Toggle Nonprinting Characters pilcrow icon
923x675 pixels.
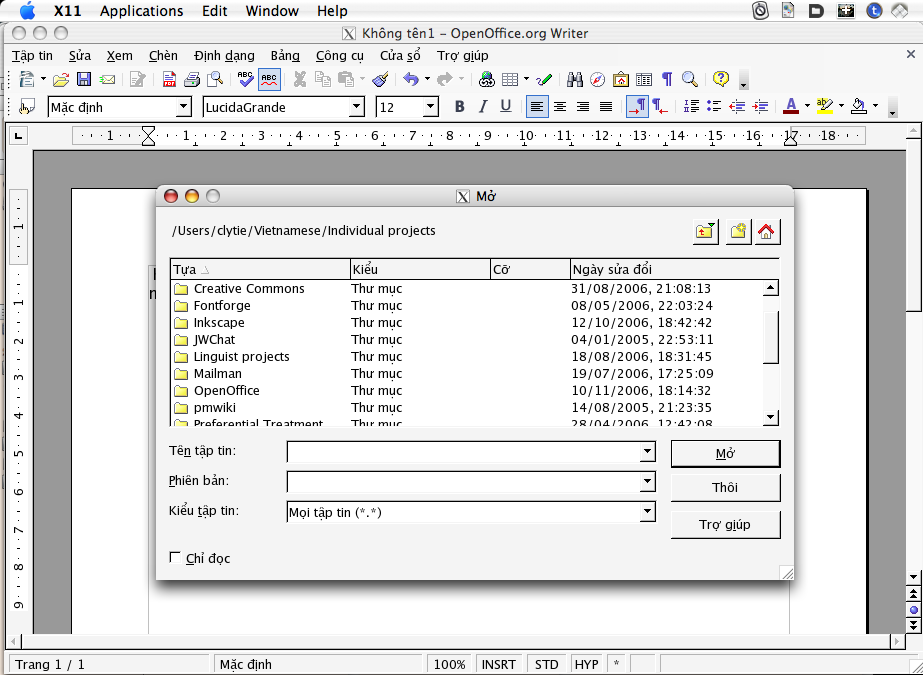click(667, 79)
